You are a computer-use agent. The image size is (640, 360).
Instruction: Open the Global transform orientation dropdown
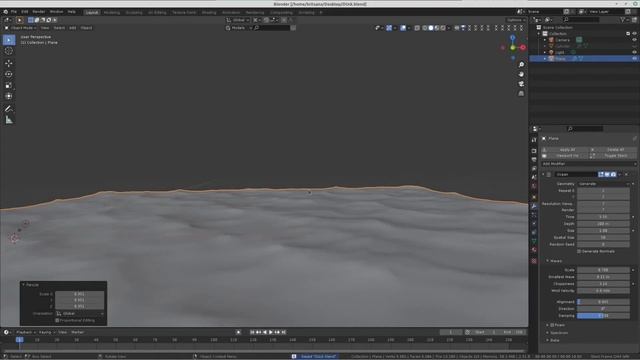click(x=238, y=20)
